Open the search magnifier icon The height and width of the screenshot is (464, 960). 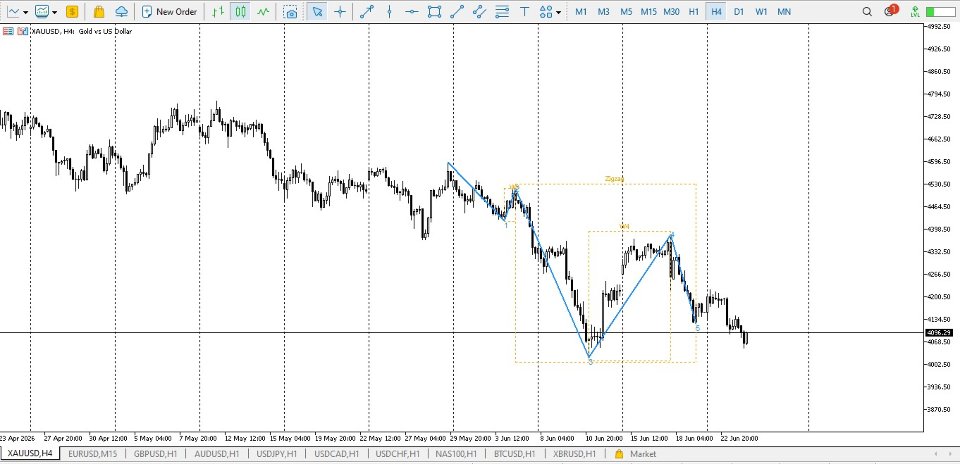(866, 12)
